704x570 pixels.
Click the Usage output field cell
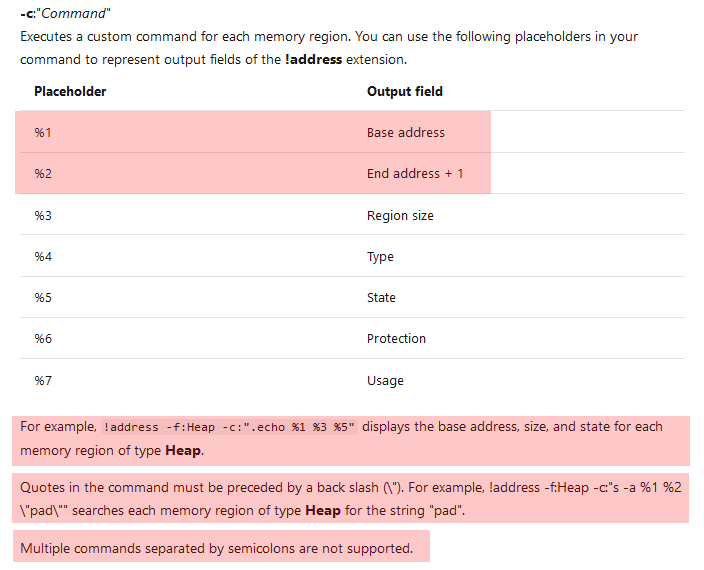pyautogui.click(x=385, y=381)
